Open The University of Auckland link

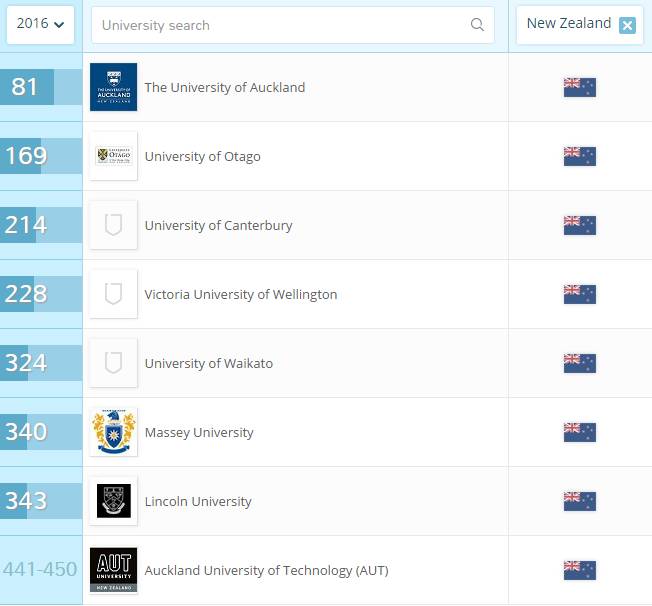[225, 87]
